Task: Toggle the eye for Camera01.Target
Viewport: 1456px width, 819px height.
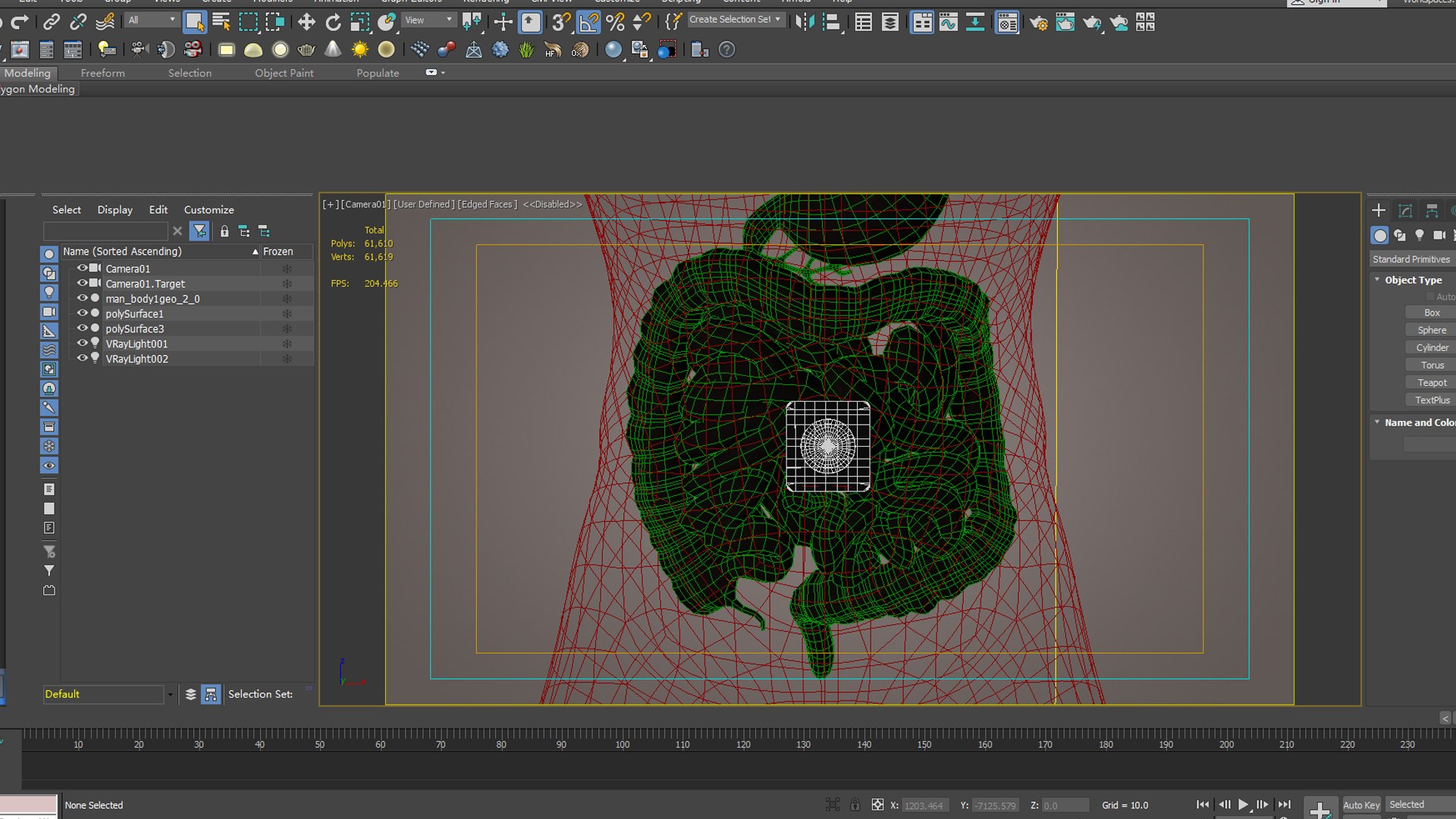Action: point(82,283)
